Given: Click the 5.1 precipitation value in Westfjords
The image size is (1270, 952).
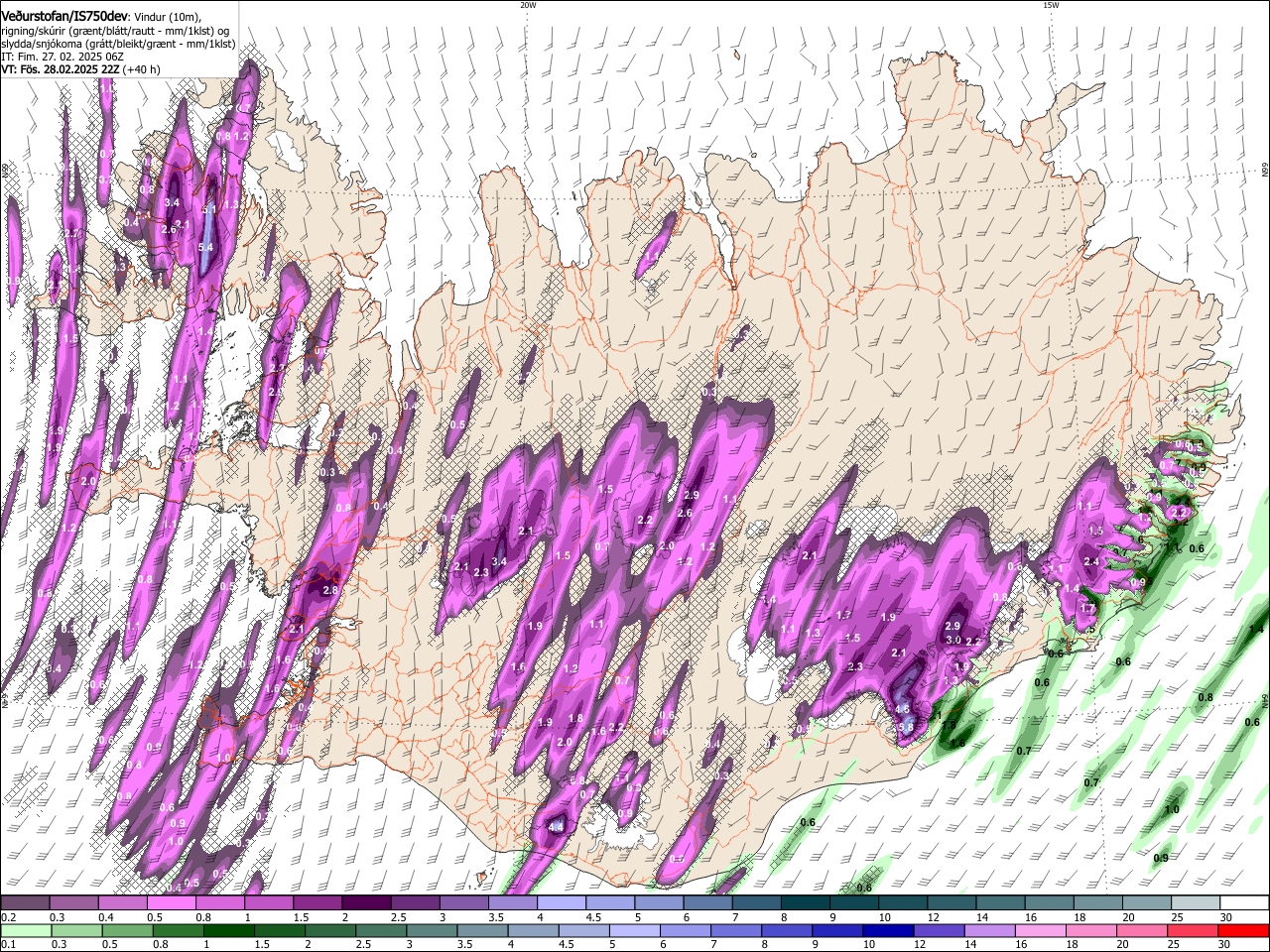Looking at the screenshot, I should (208, 210).
